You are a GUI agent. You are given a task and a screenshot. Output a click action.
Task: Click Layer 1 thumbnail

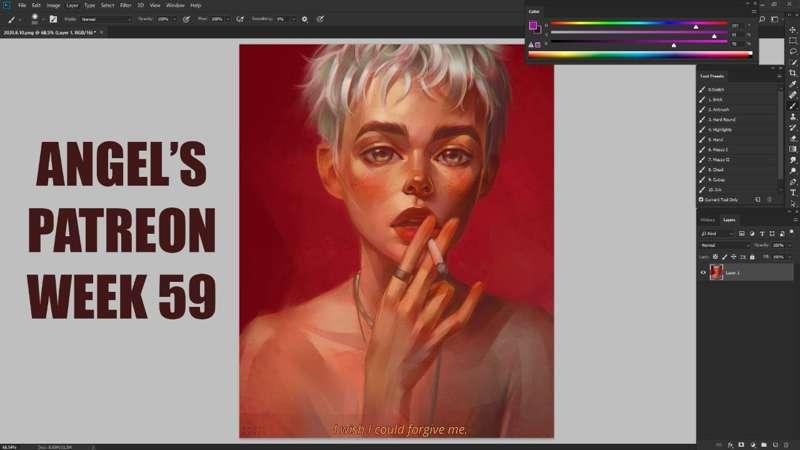[x=716, y=273]
